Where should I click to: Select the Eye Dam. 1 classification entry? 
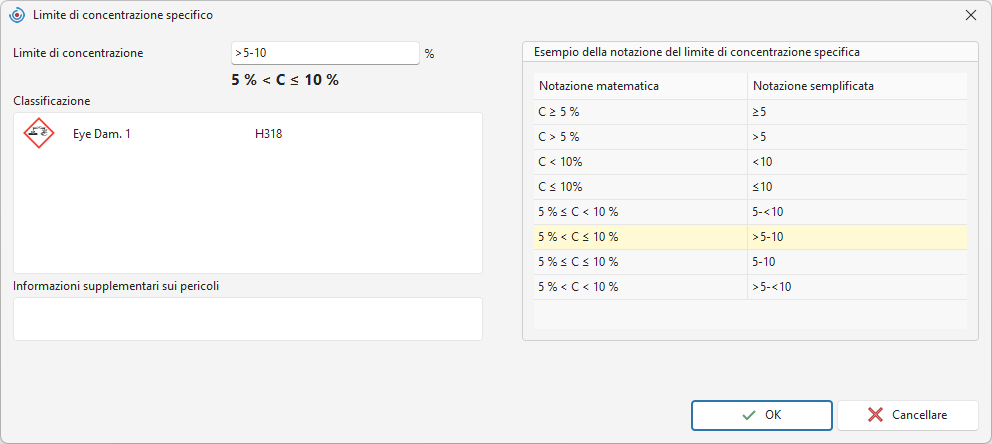click(x=102, y=133)
